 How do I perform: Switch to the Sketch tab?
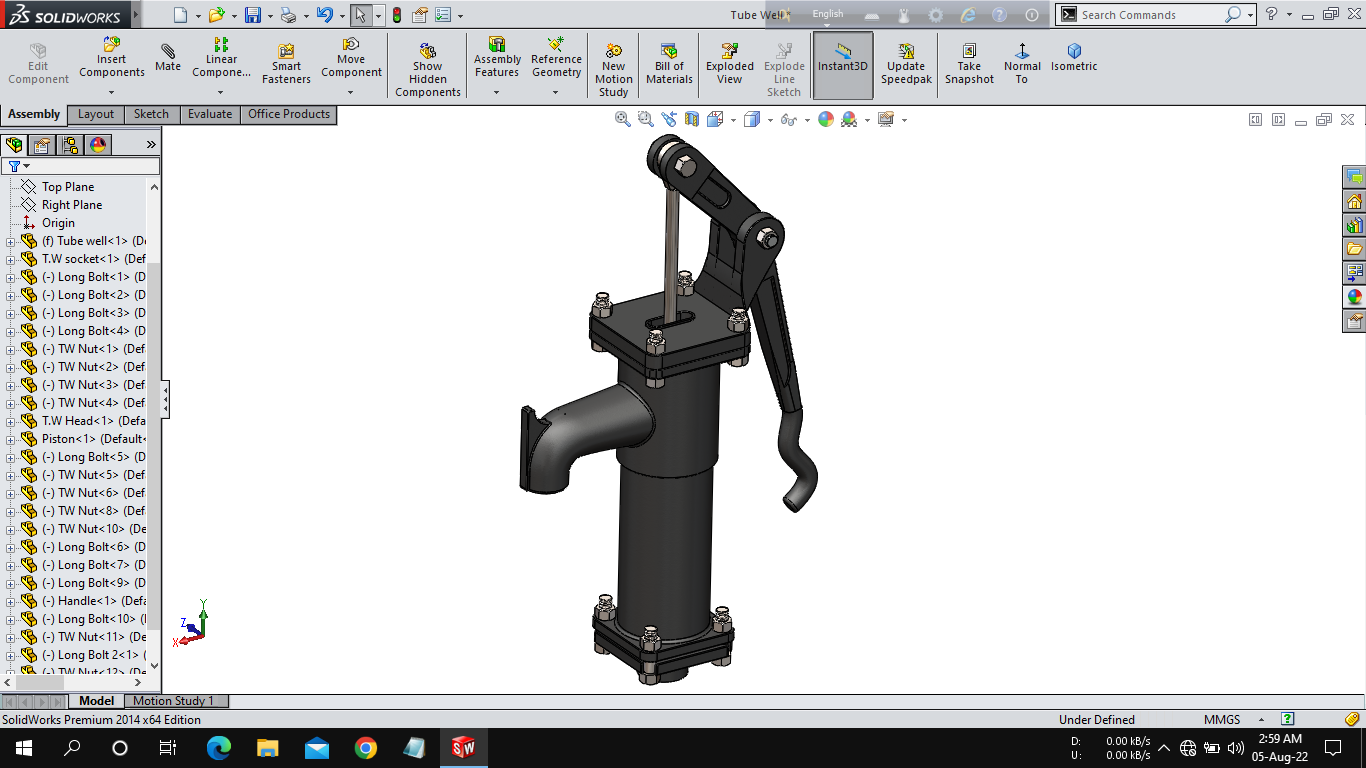(x=152, y=114)
